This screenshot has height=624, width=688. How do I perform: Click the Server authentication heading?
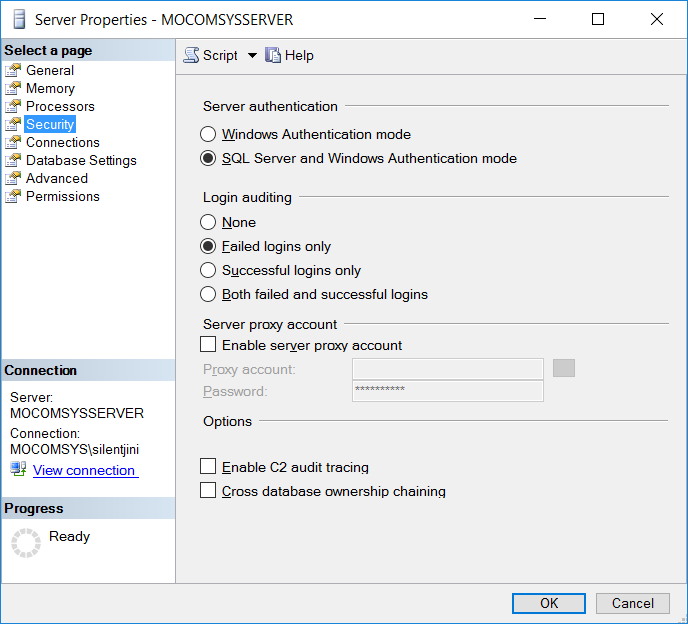270,106
